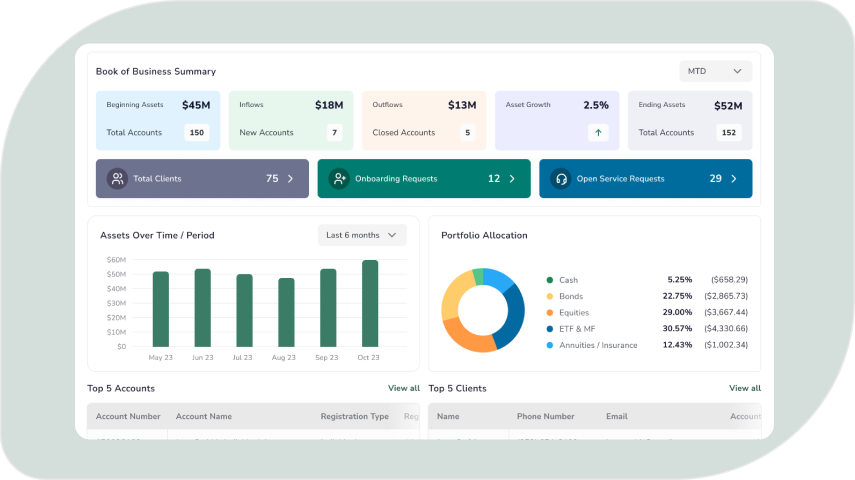Click the Onboarding Requests user-plus icon
The width and height of the screenshot is (855, 480).
[x=340, y=179]
